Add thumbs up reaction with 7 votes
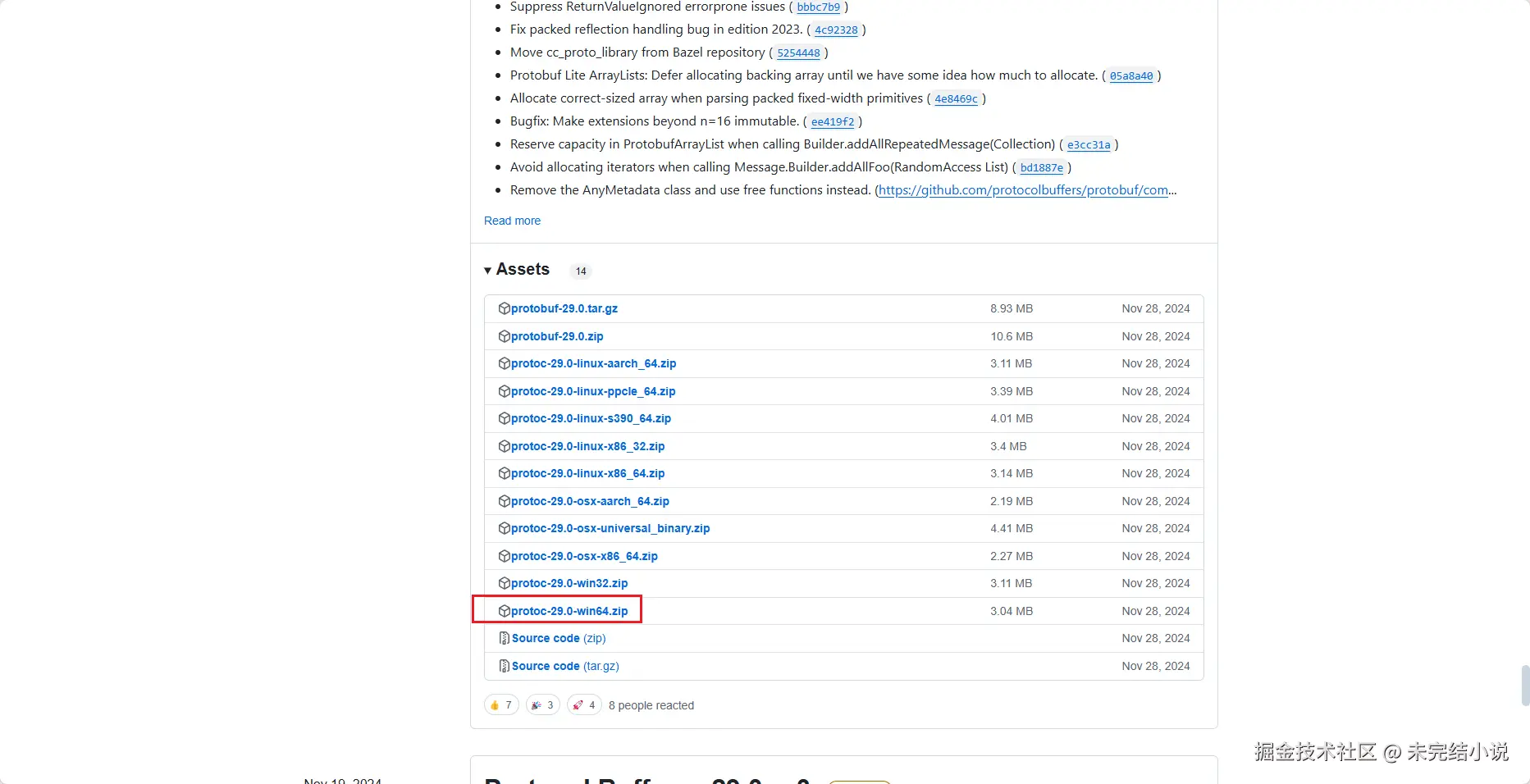Viewport: 1530px width, 784px height. click(x=501, y=705)
